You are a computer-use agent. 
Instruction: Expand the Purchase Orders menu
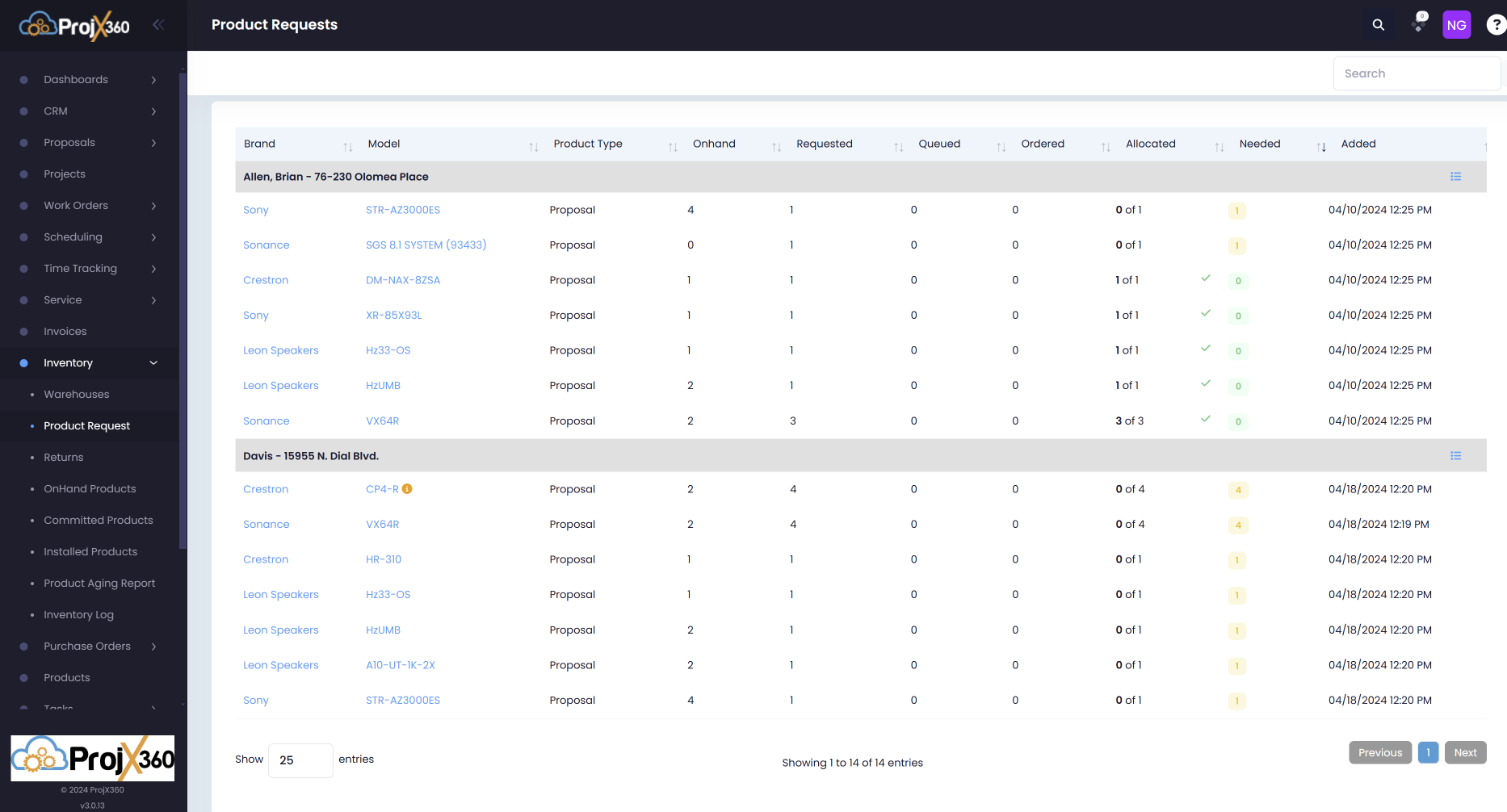coord(89,647)
